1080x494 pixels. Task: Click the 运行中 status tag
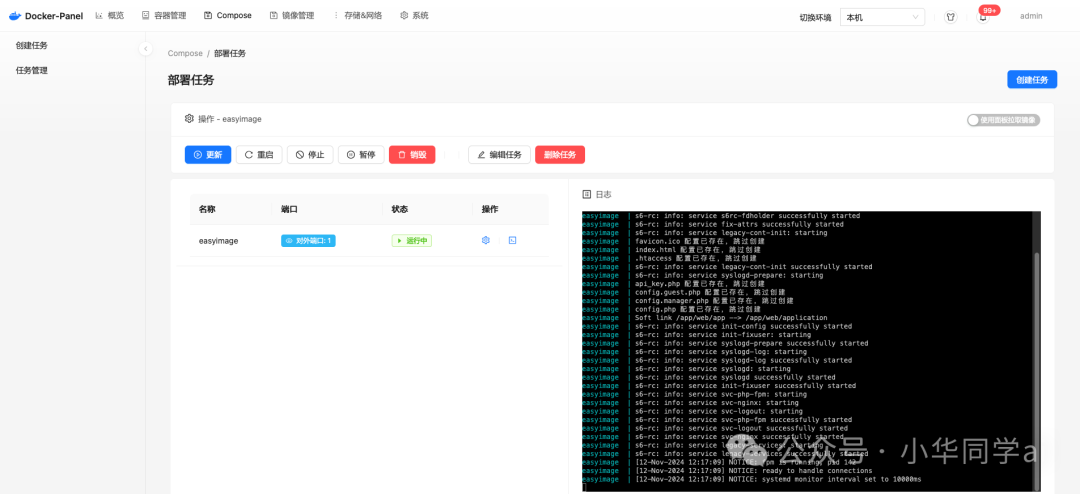tap(411, 240)
